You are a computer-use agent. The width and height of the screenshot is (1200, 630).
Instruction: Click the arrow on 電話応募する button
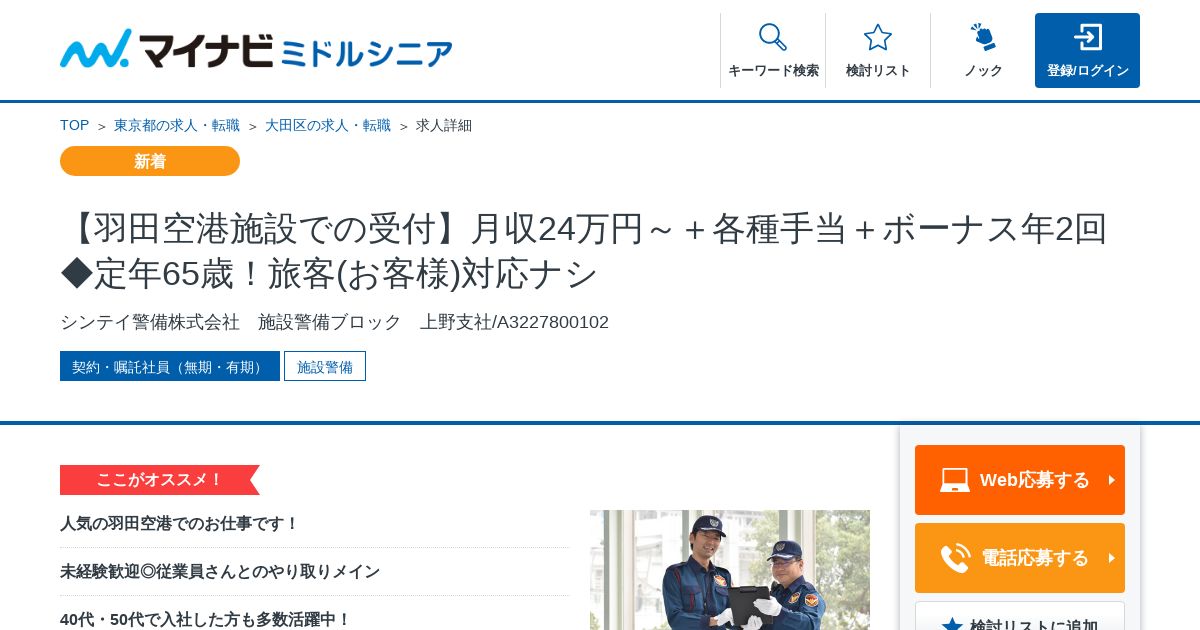pos(1111,558)
